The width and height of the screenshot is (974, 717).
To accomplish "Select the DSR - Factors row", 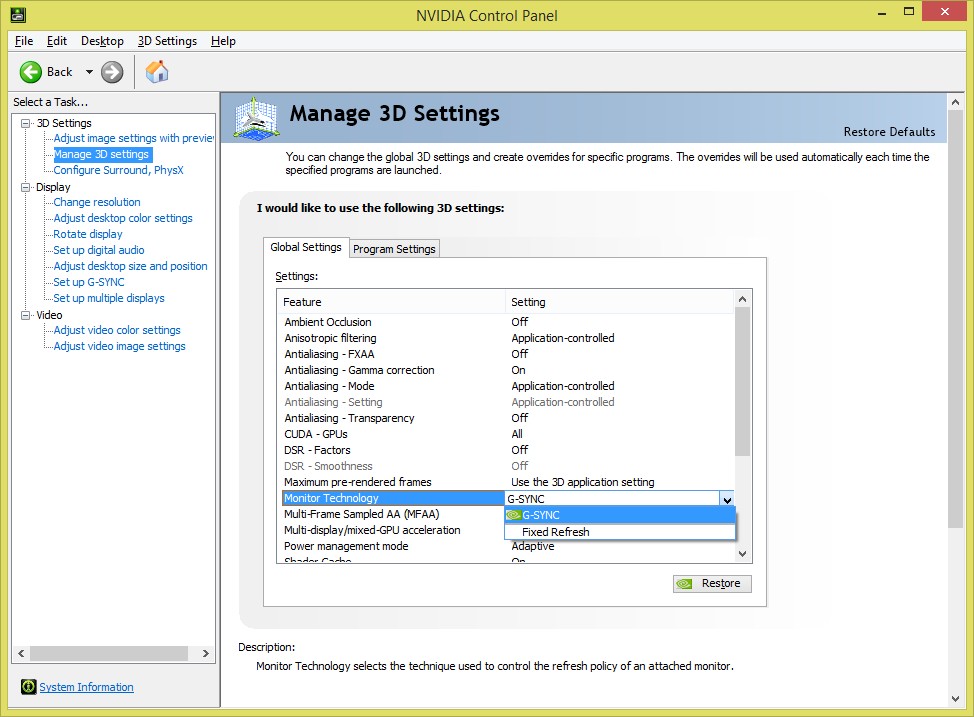I will click(506, 450).
